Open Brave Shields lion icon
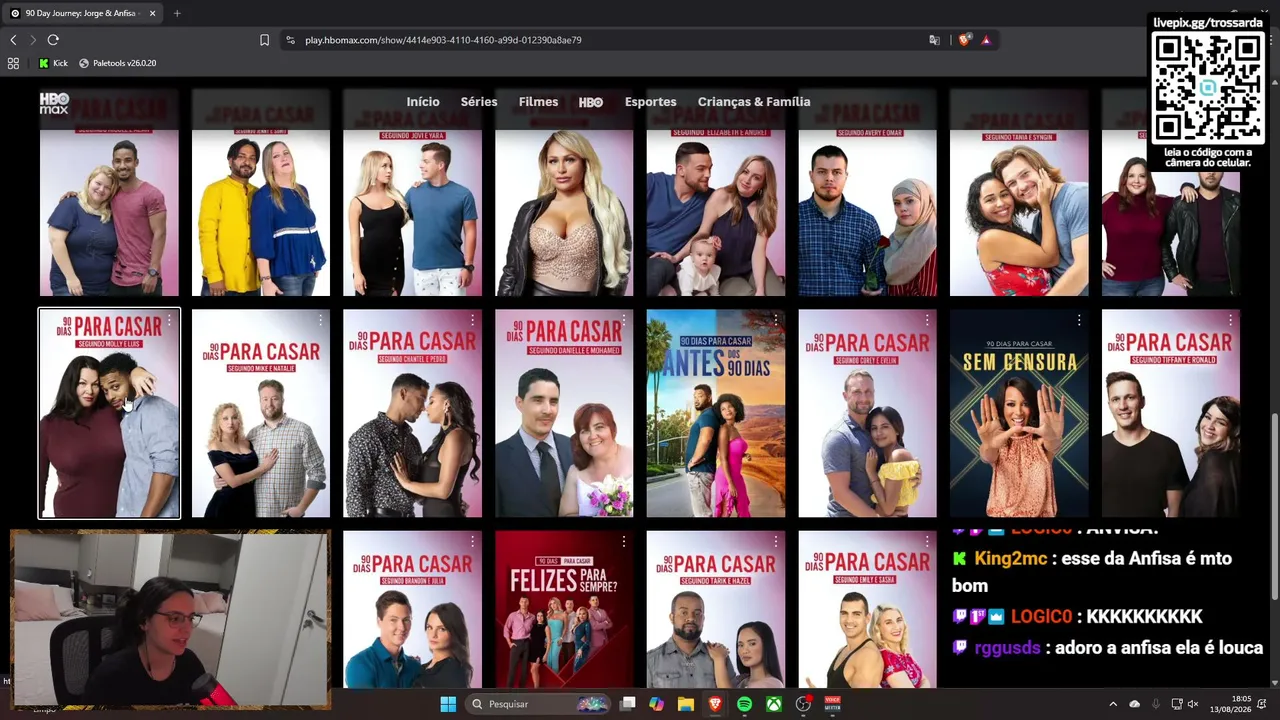 pyautogui.click(x=964, y=40)
